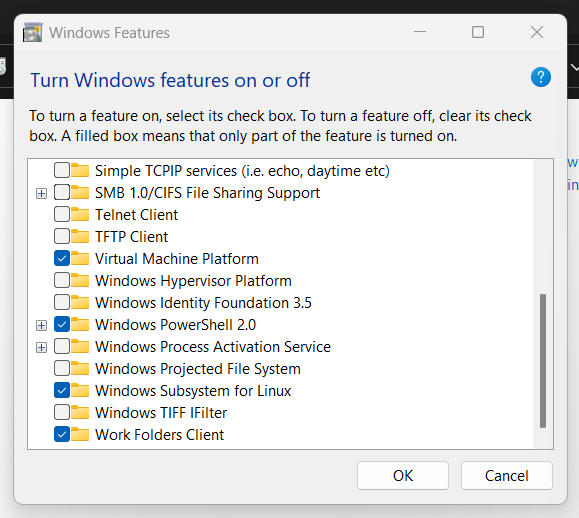Viewport: 579px width, 518px height.
Task: Check the Telnet Client checkbox
Action: 62,215
